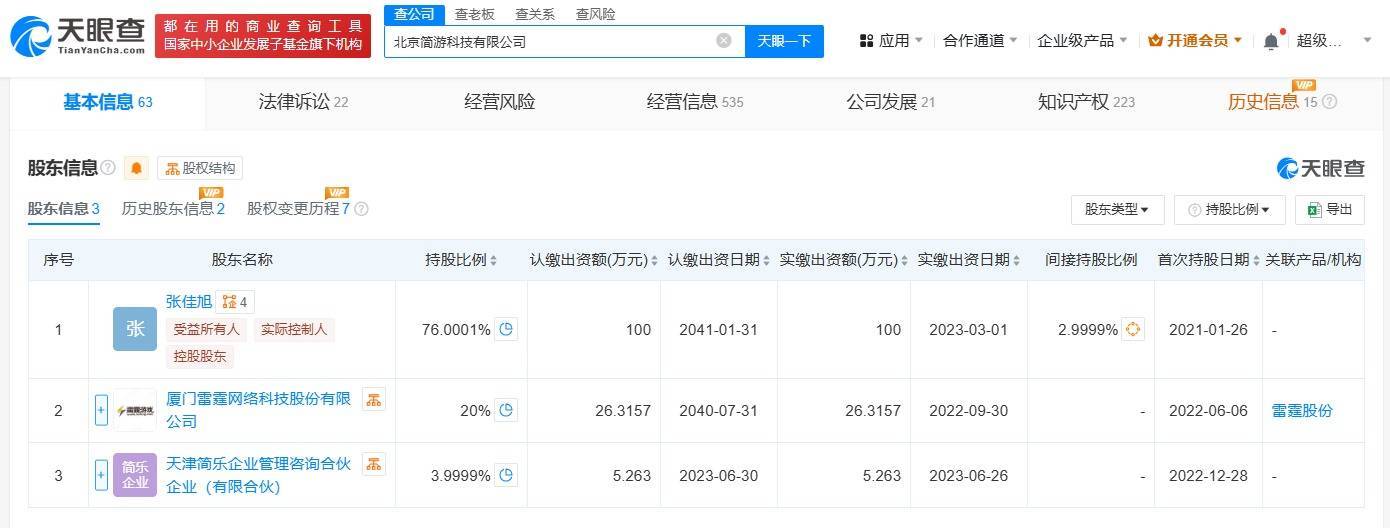1390x528 pixels.
Task: Click equity structure icon beside 天津简乐企业管理咨询
Action: (x=373, y=464)
